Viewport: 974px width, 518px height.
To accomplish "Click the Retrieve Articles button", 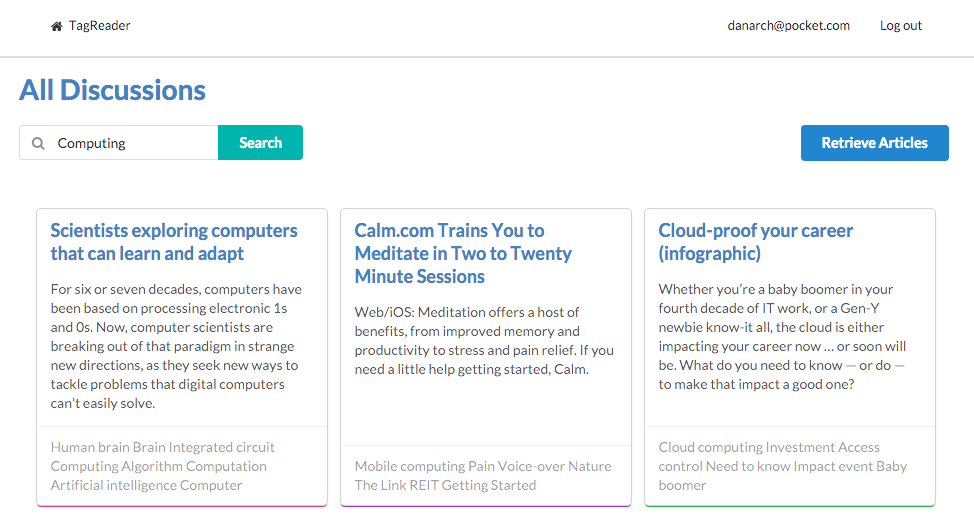I will (875, 143).
